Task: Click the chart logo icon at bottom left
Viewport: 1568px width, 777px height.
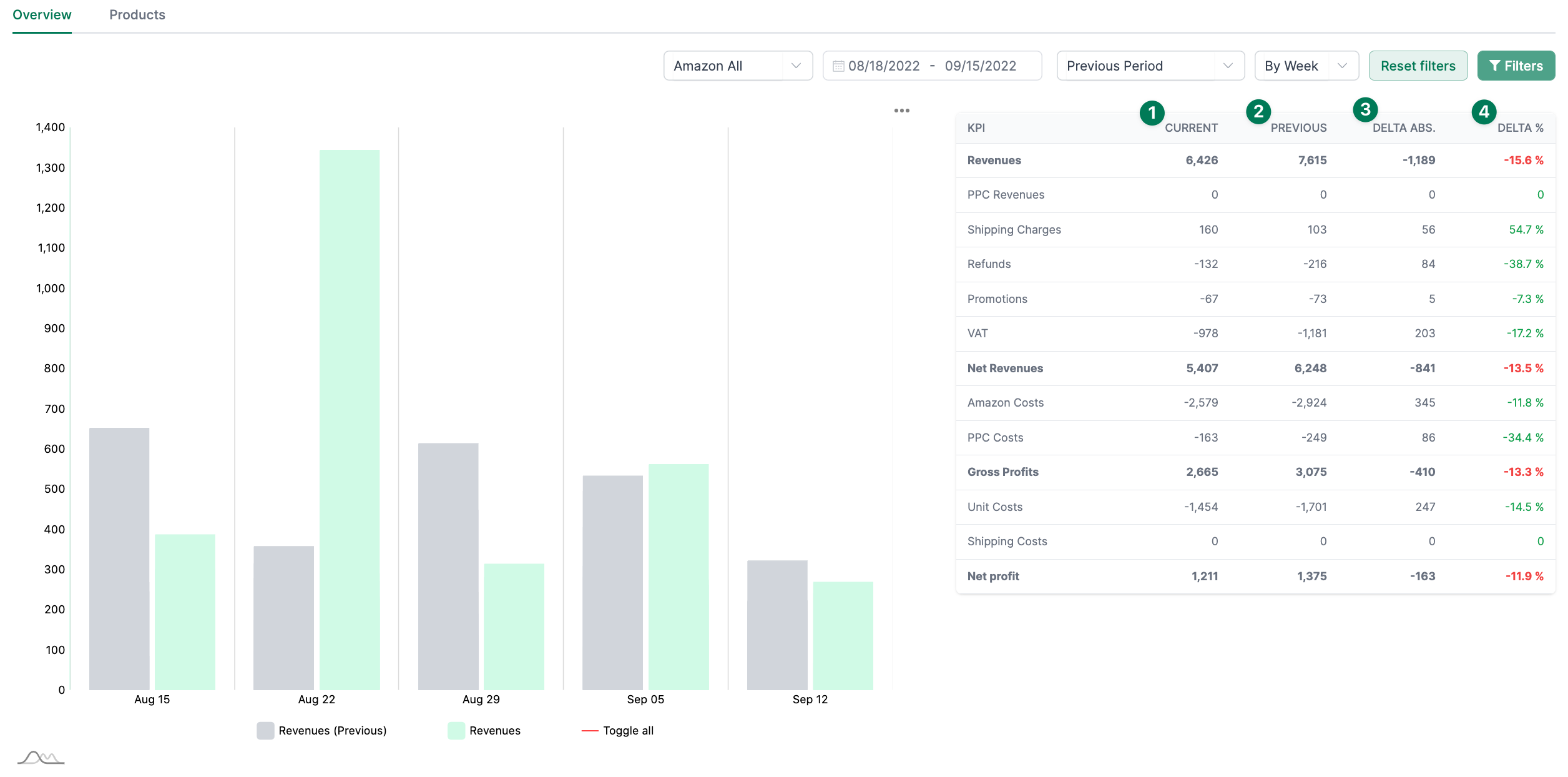Action: tap(41, 758)
